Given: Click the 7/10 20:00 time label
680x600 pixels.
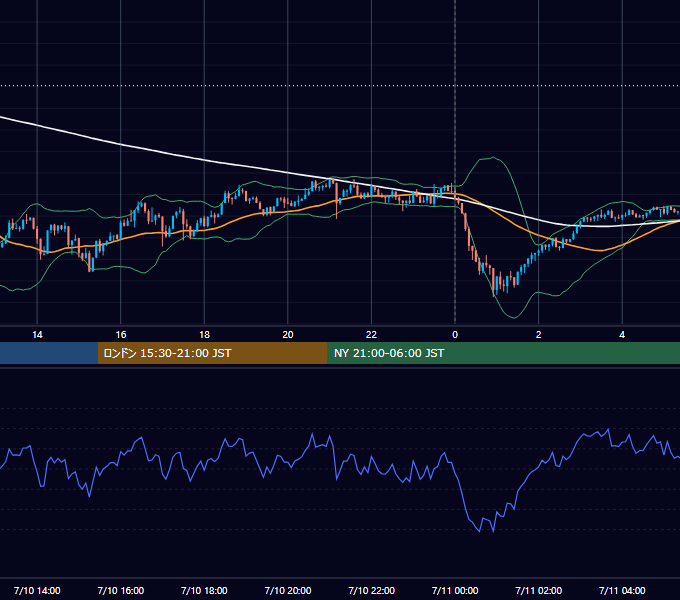Looking at the screenshot, I should [x=288, y=590].
